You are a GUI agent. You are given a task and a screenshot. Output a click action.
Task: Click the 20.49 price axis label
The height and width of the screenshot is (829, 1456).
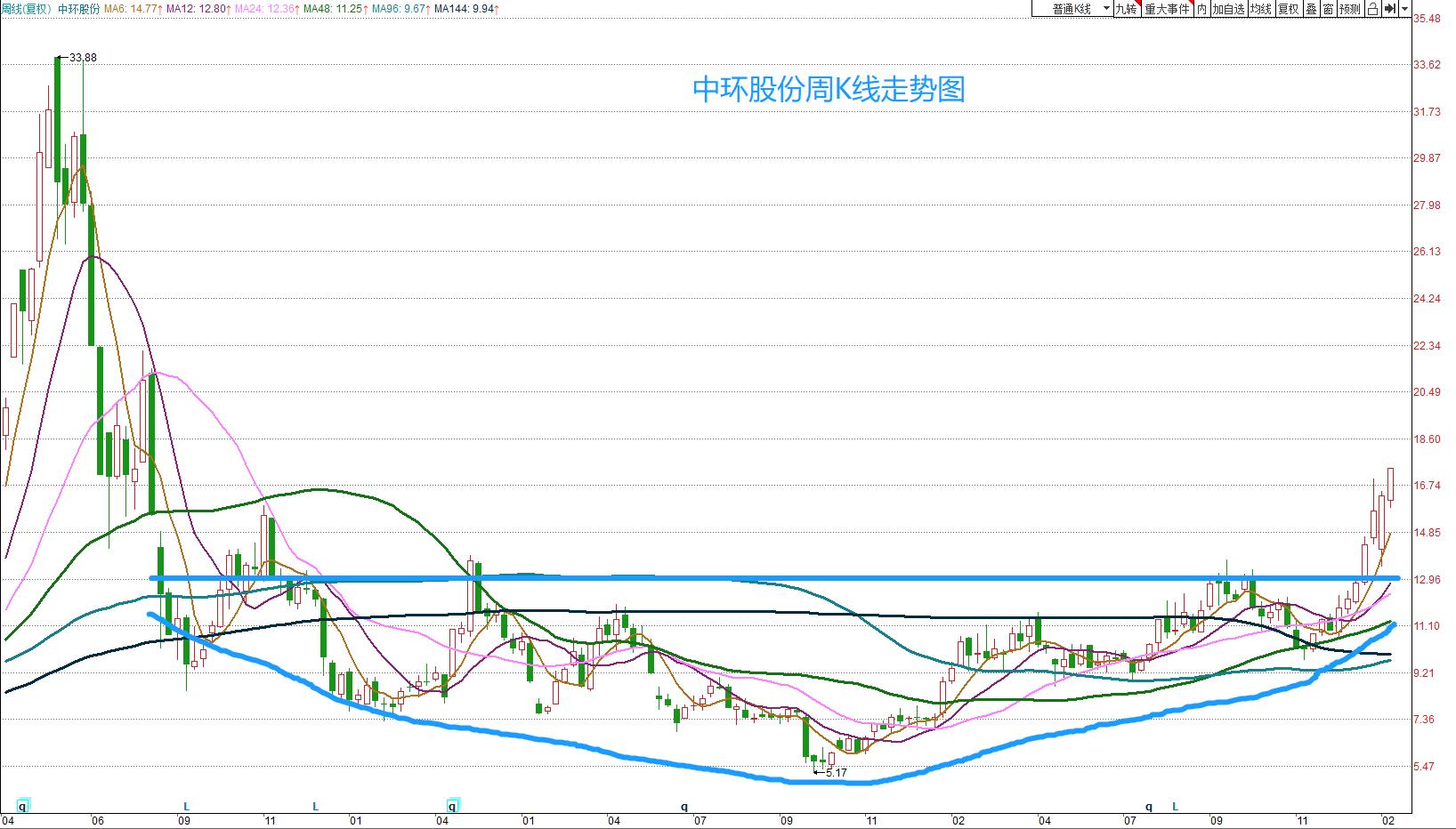pyautogui.click(x=1427, y=392)
